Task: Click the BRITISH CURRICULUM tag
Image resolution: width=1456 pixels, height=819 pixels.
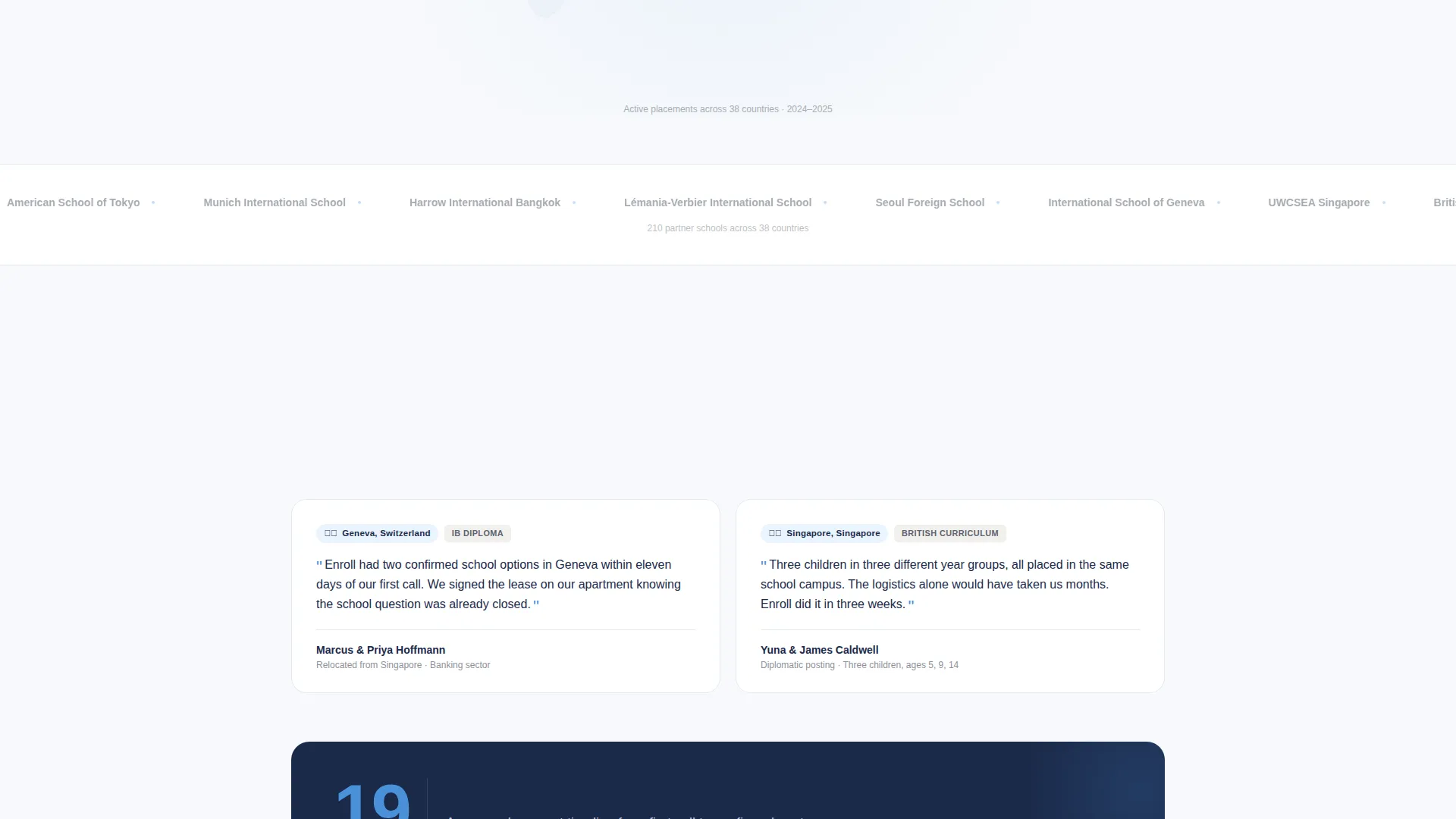Action: pos(950,533)
